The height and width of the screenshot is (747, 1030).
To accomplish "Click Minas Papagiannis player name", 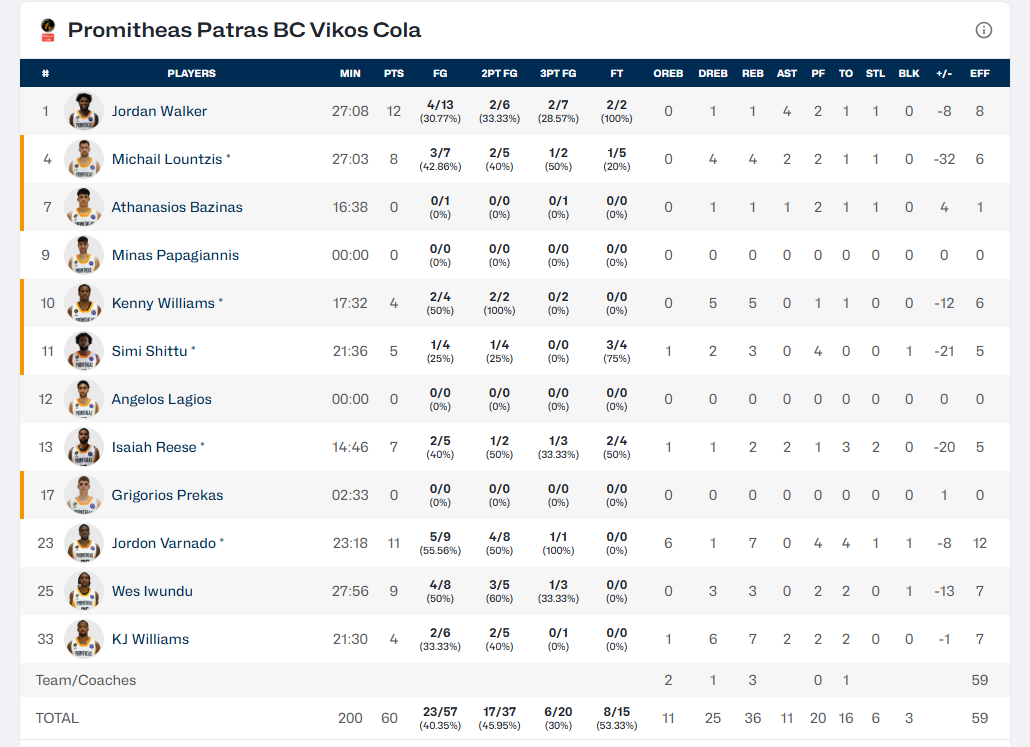I will [x=175, y=255].
